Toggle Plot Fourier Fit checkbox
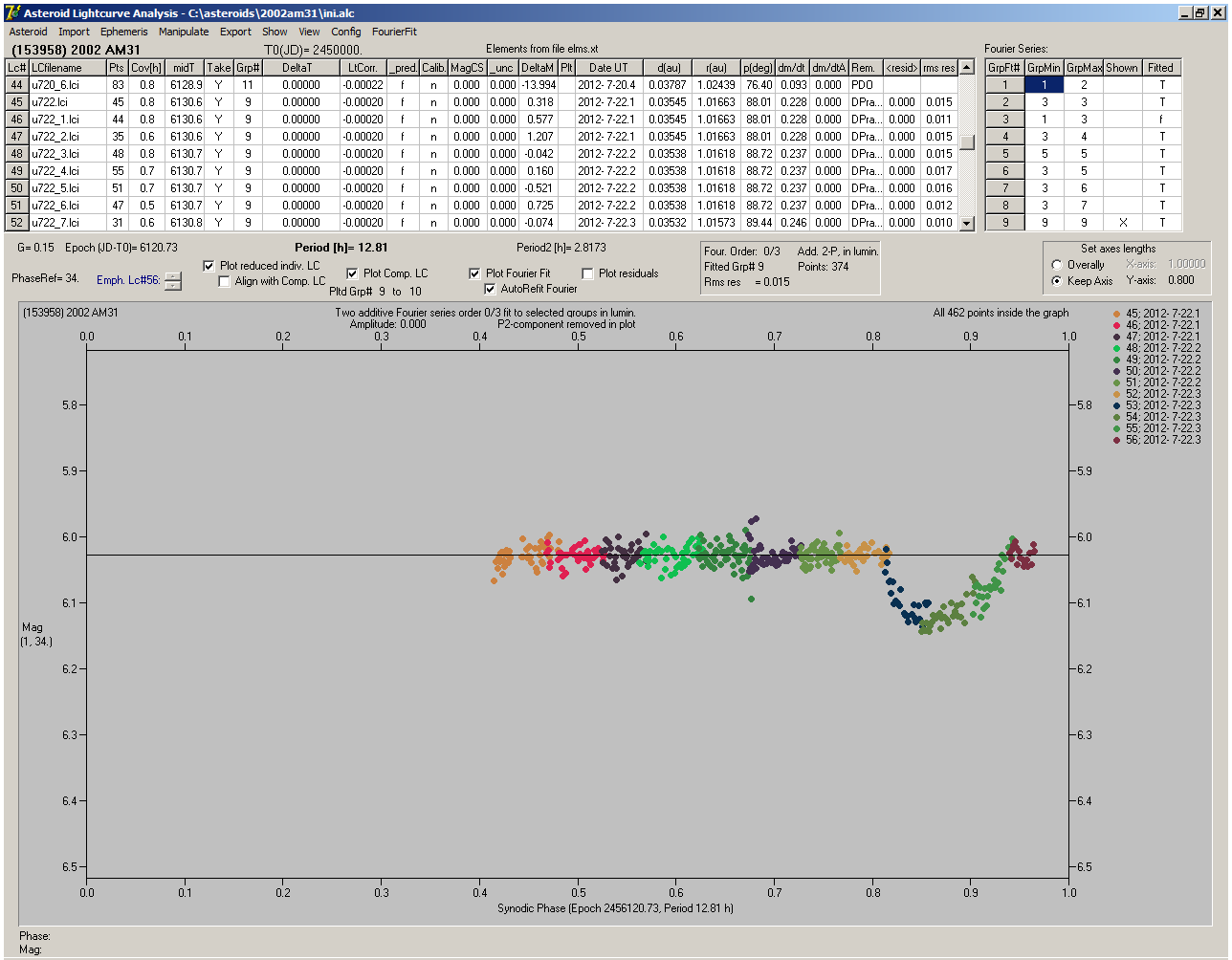1232x960 pixels. tap(474, 273)
